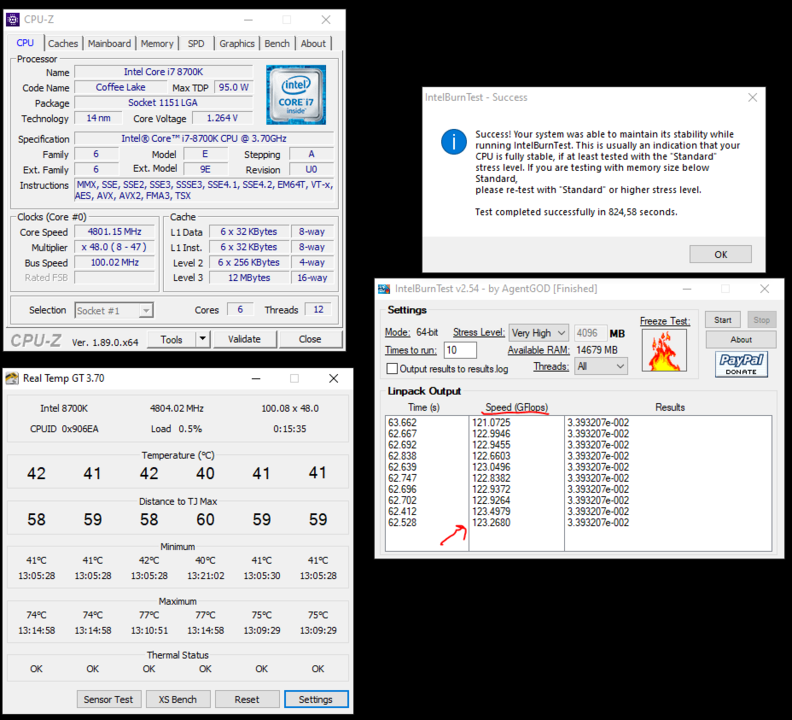Switch to the Bench tab
The image size is (792, 720).
(x=277, y=43)
